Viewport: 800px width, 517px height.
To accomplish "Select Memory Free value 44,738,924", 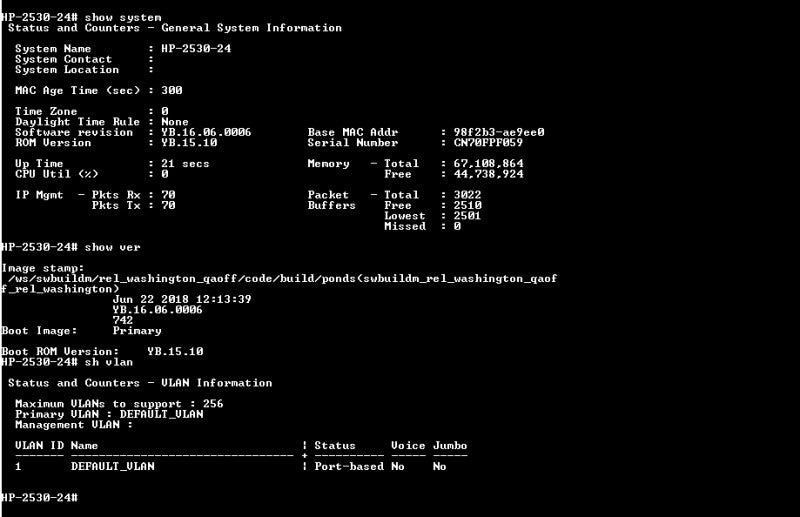I will tap(488, 174).
